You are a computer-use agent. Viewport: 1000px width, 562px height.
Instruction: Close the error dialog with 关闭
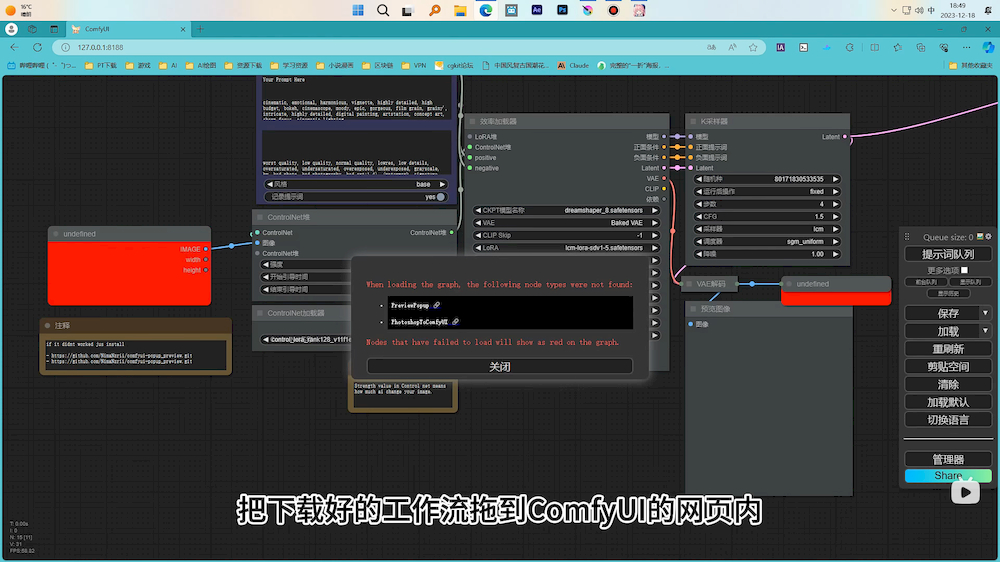[499, 367]
